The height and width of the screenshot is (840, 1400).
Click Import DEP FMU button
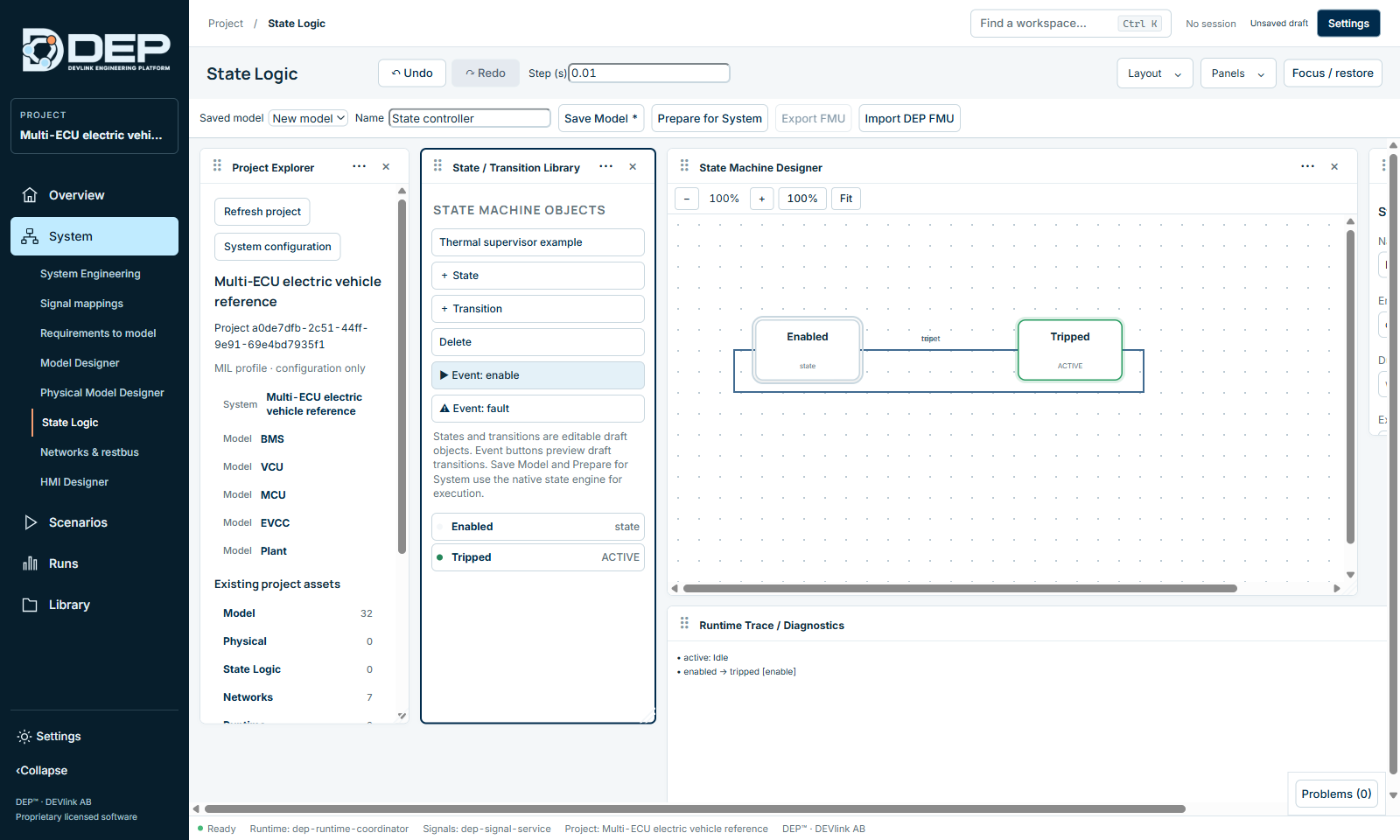(909, 118)
